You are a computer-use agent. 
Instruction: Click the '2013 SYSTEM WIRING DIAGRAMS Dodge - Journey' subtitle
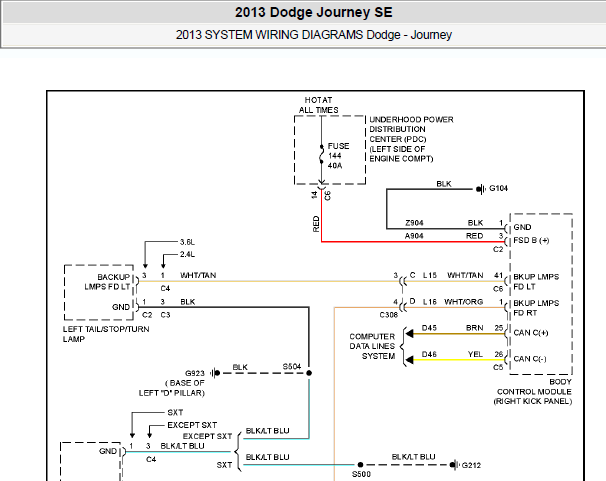tap(313, 35)
